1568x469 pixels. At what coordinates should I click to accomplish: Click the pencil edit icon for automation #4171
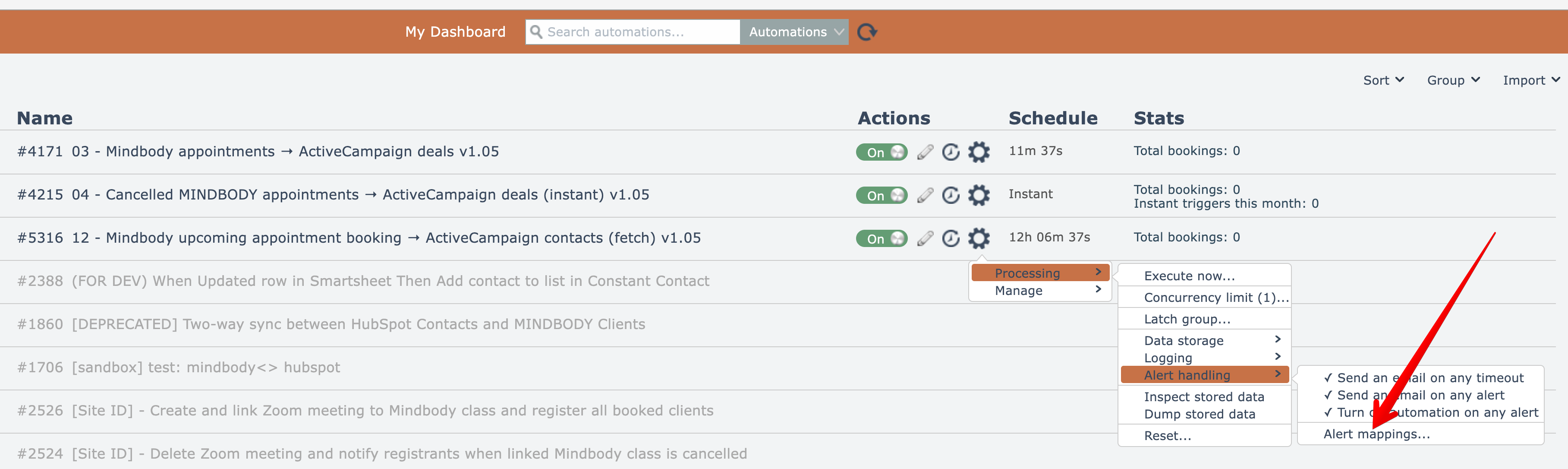tap(925, 152)
